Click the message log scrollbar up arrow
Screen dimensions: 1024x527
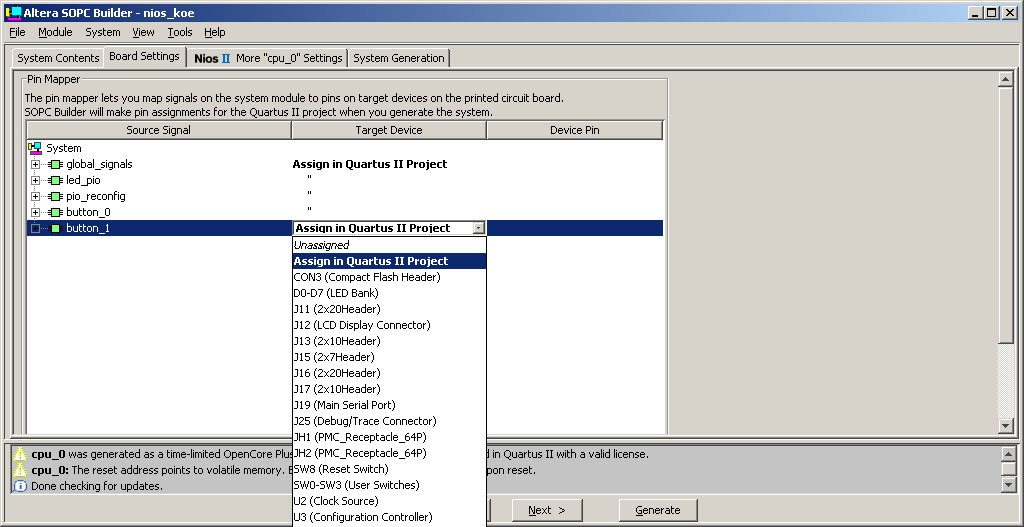pyautogui.click(x=1008, y=453)
